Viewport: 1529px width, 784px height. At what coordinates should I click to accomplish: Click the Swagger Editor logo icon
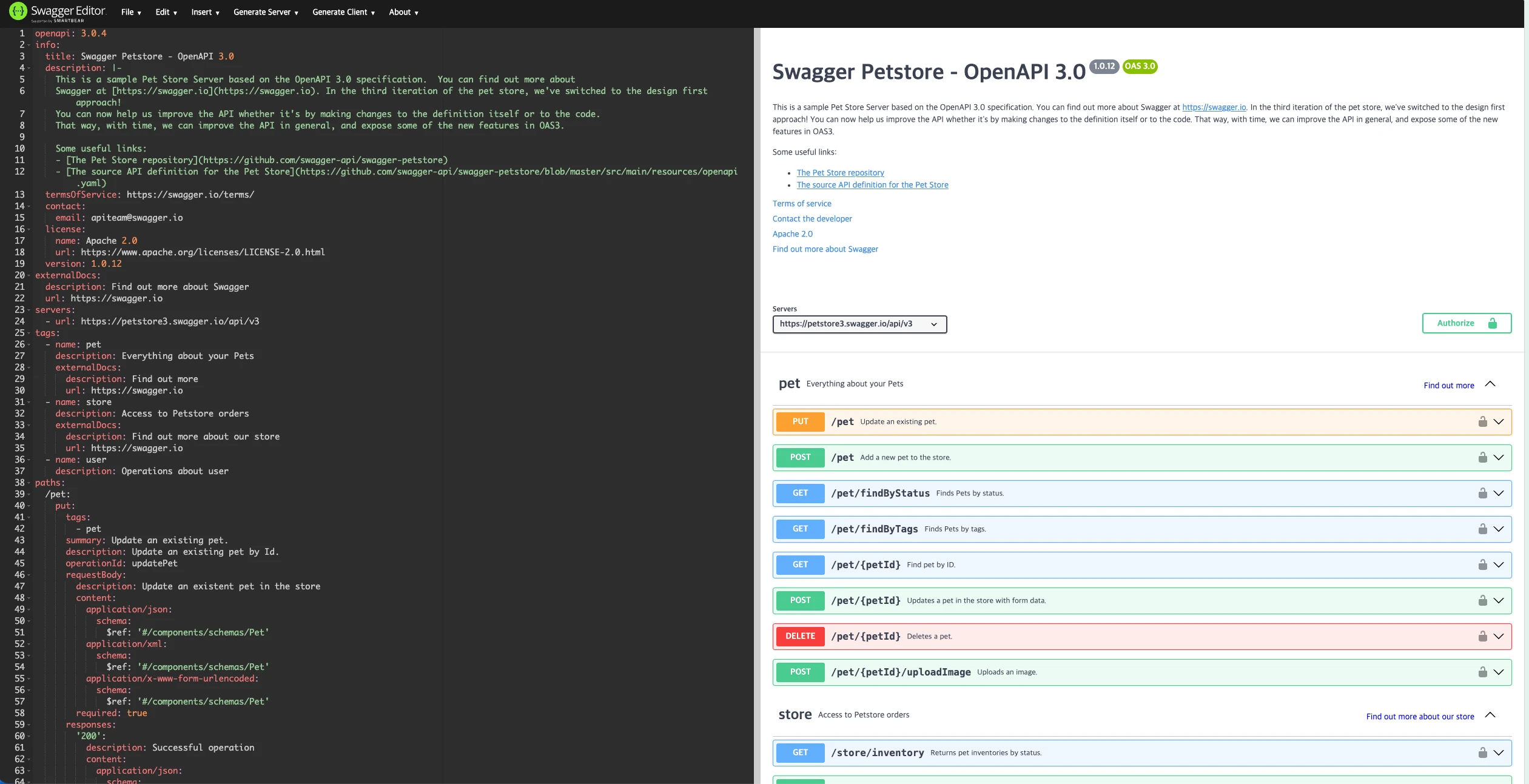pos(18,12)
